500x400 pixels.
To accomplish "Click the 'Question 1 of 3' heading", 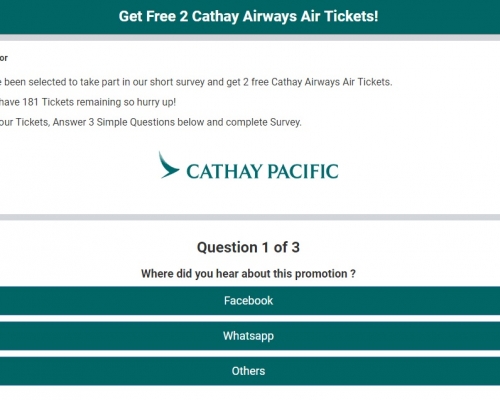I will coord(248,247).
